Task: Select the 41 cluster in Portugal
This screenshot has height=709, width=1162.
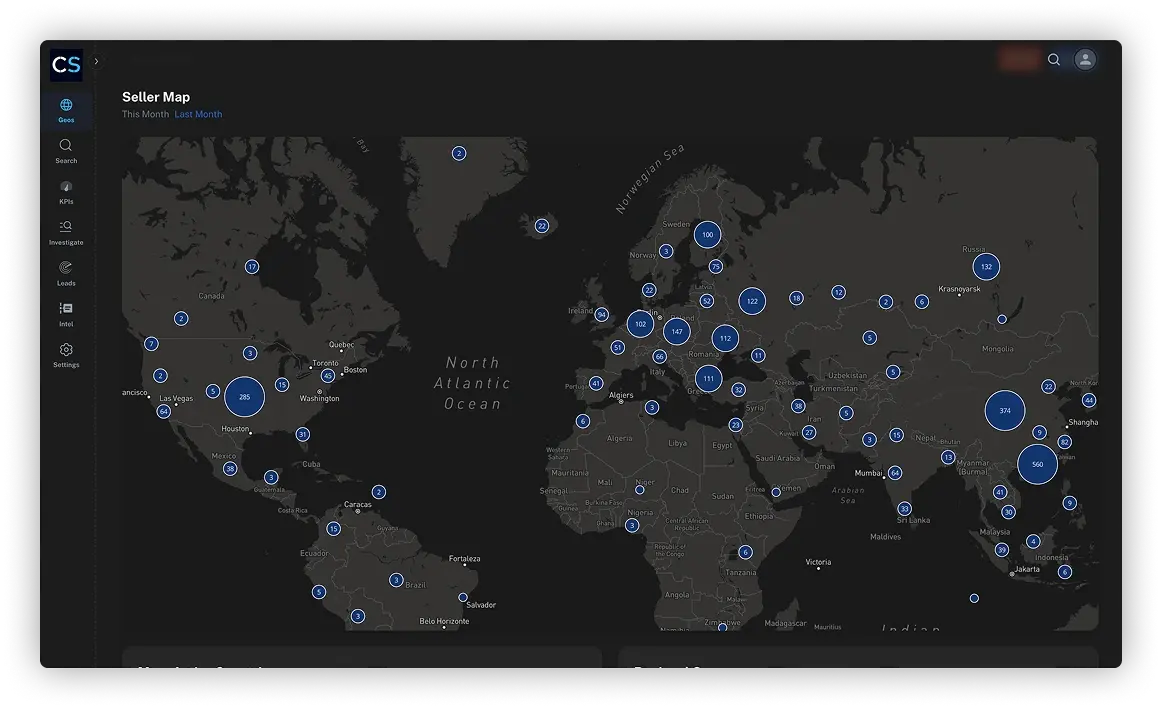Action: point(596,383)
